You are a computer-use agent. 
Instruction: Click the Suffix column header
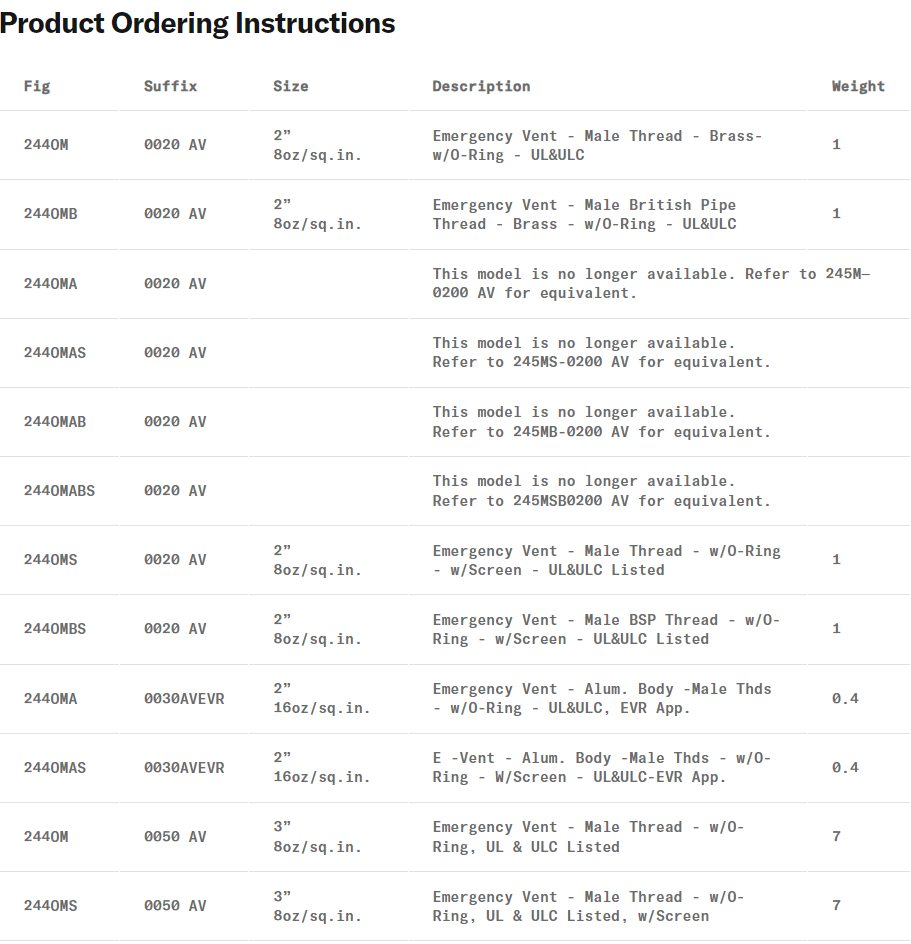(x=170, y=86)
